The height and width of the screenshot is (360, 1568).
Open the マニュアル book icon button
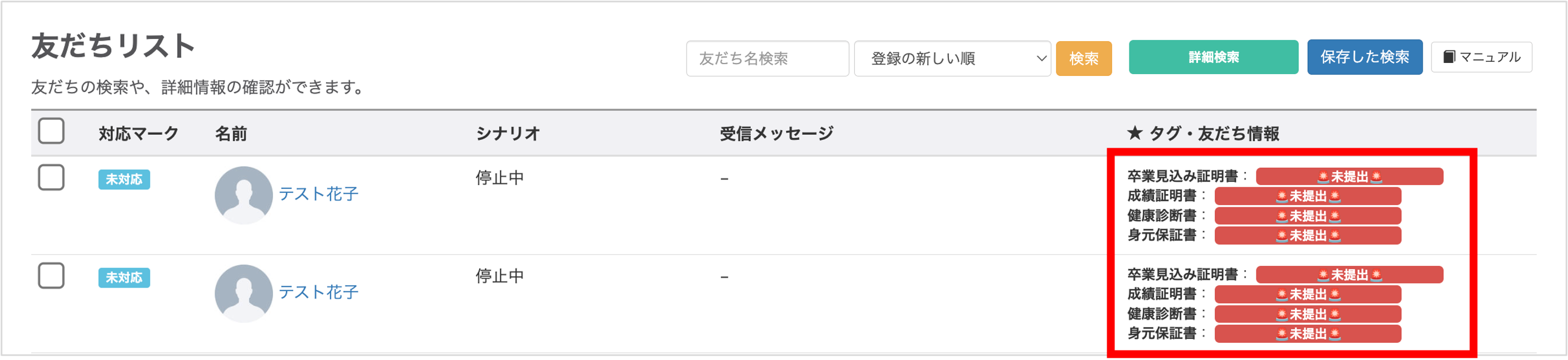click(1481, 57)
